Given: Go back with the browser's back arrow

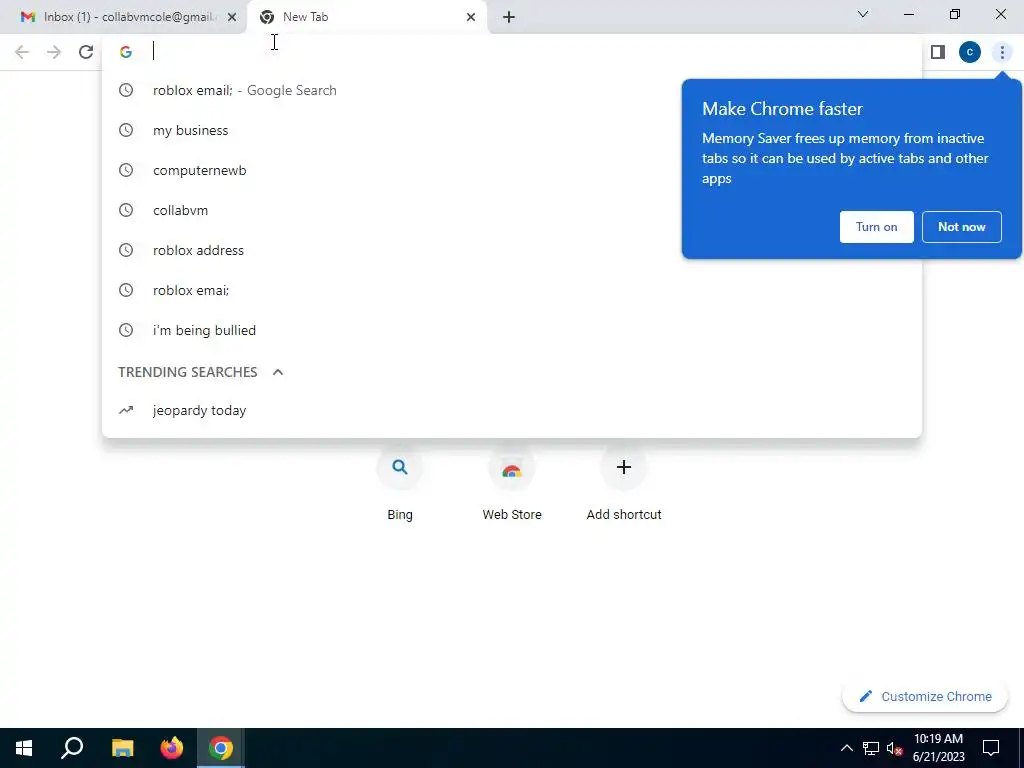Looking at the screenshot, I should pos(22,52).
